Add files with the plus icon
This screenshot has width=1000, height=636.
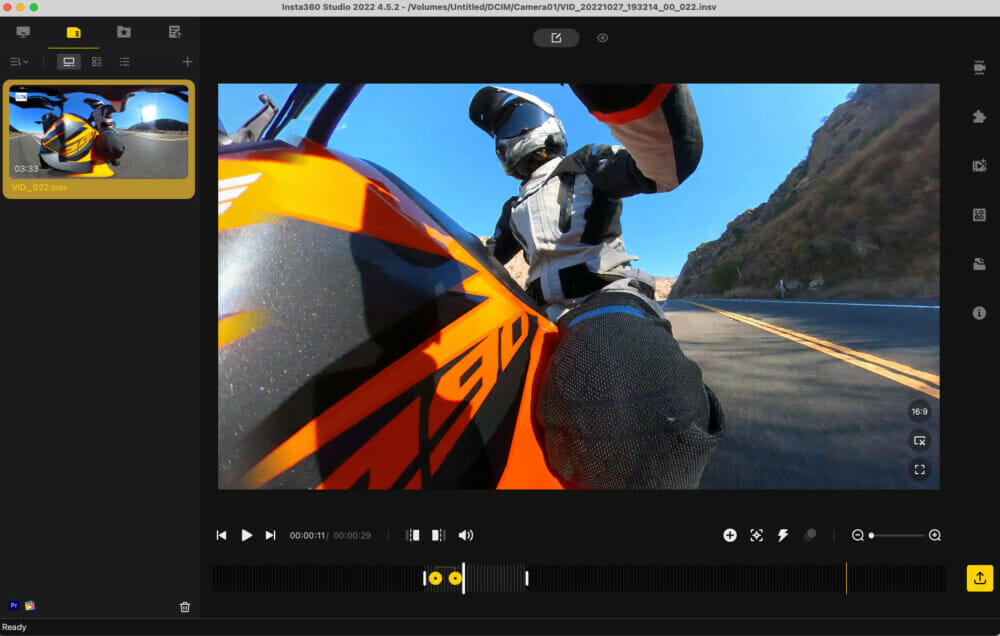[187, 62]
